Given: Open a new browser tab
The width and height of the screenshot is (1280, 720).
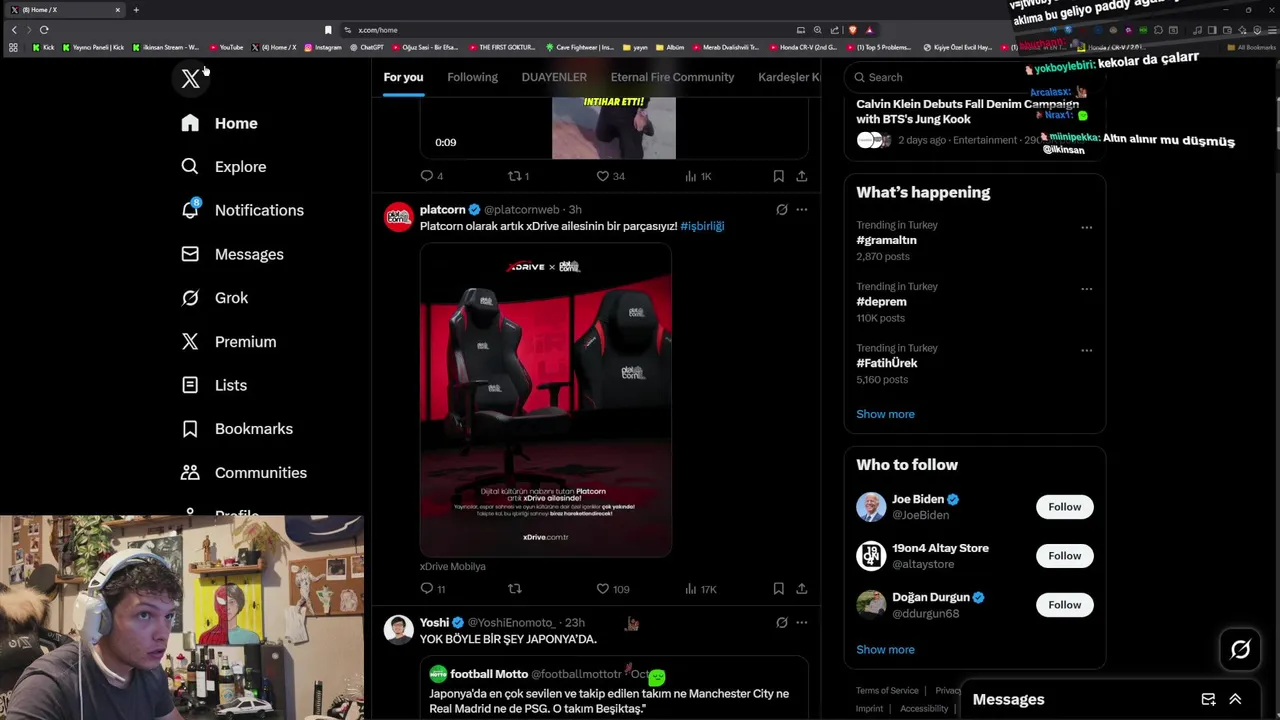Looking at the screenshot, I should point(136,10).
